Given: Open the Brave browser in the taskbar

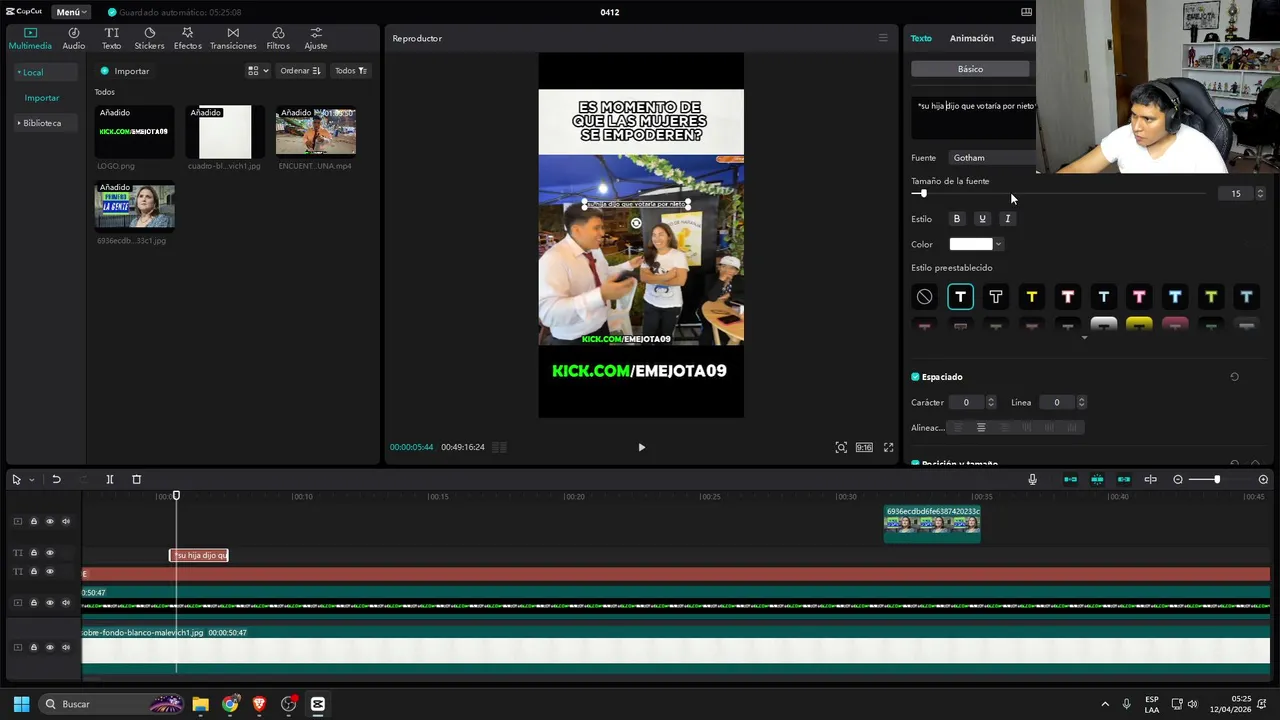Looking at the screenshot, I should (x=260, y=704).
